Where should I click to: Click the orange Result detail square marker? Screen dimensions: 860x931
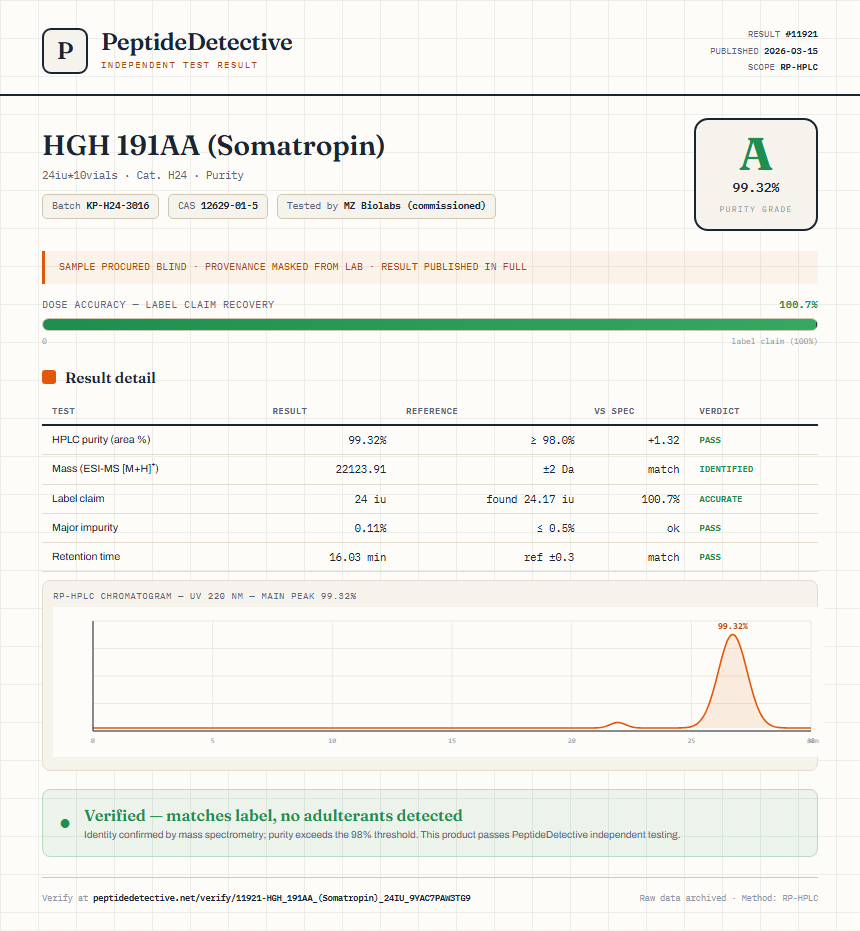pyautogui.click(x=49, y=377)
